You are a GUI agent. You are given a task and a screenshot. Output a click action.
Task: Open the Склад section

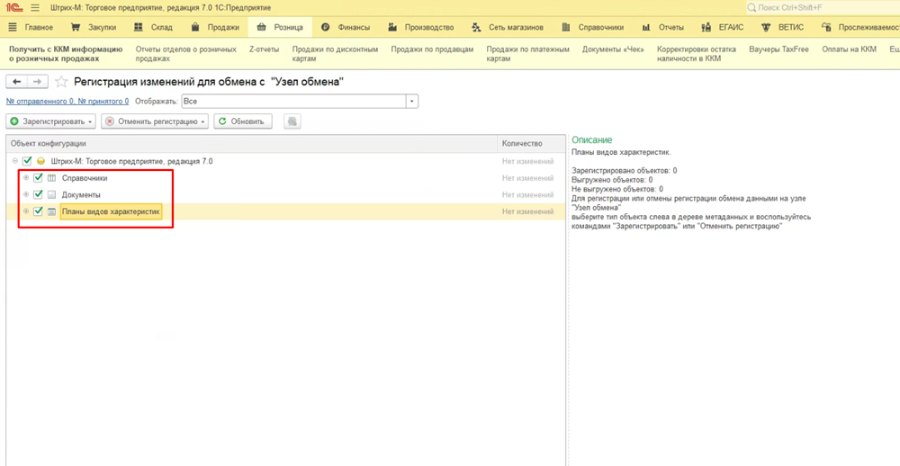(x=153, y=28)
